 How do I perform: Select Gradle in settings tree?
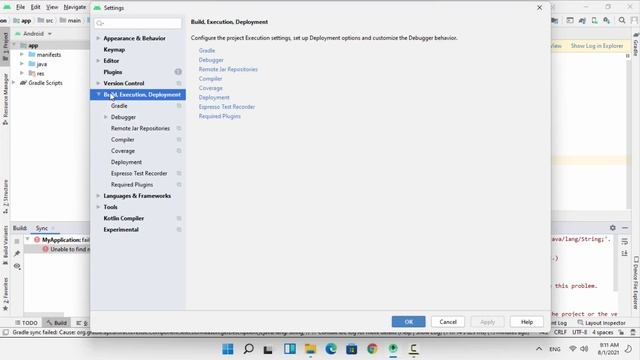(x=119, y=106)
